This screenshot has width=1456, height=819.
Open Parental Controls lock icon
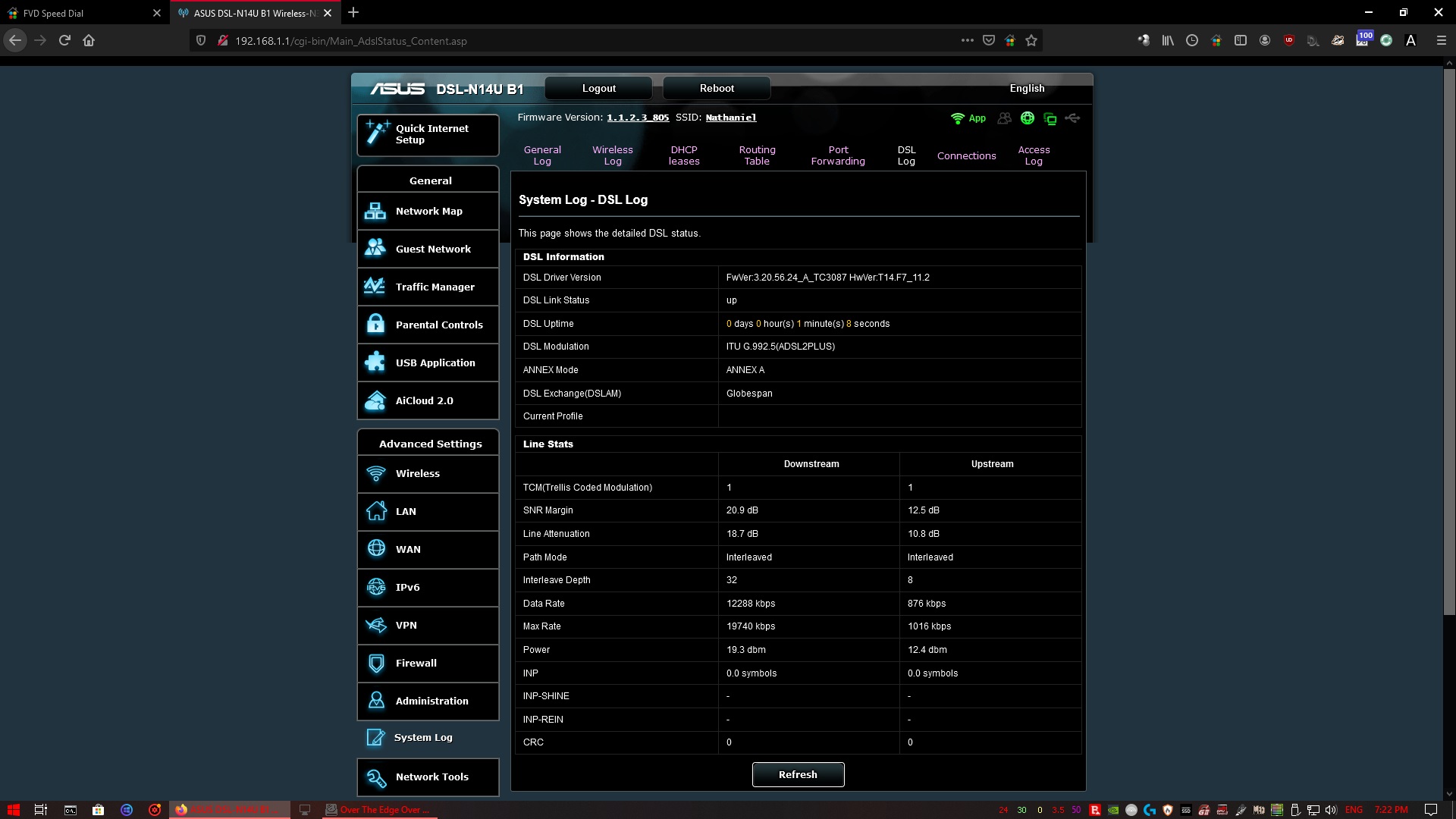[x=375, y=324]
